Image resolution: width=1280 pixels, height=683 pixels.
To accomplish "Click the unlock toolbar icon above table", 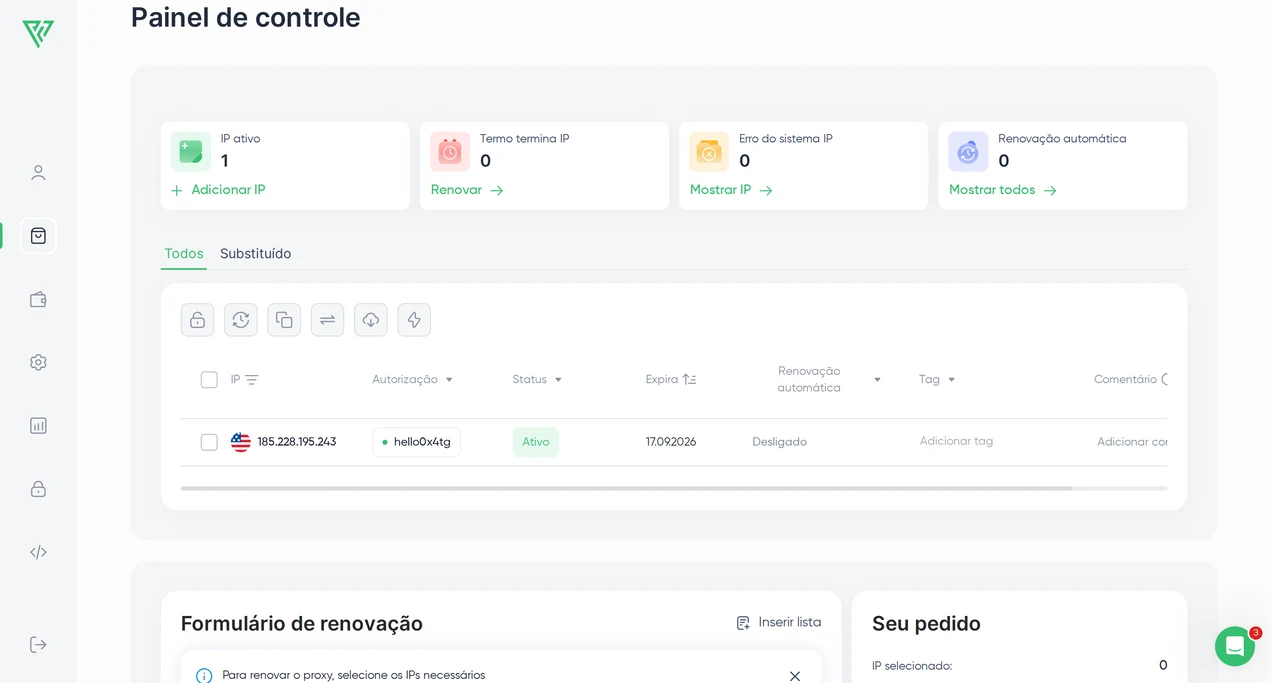I will coord(198,320).
